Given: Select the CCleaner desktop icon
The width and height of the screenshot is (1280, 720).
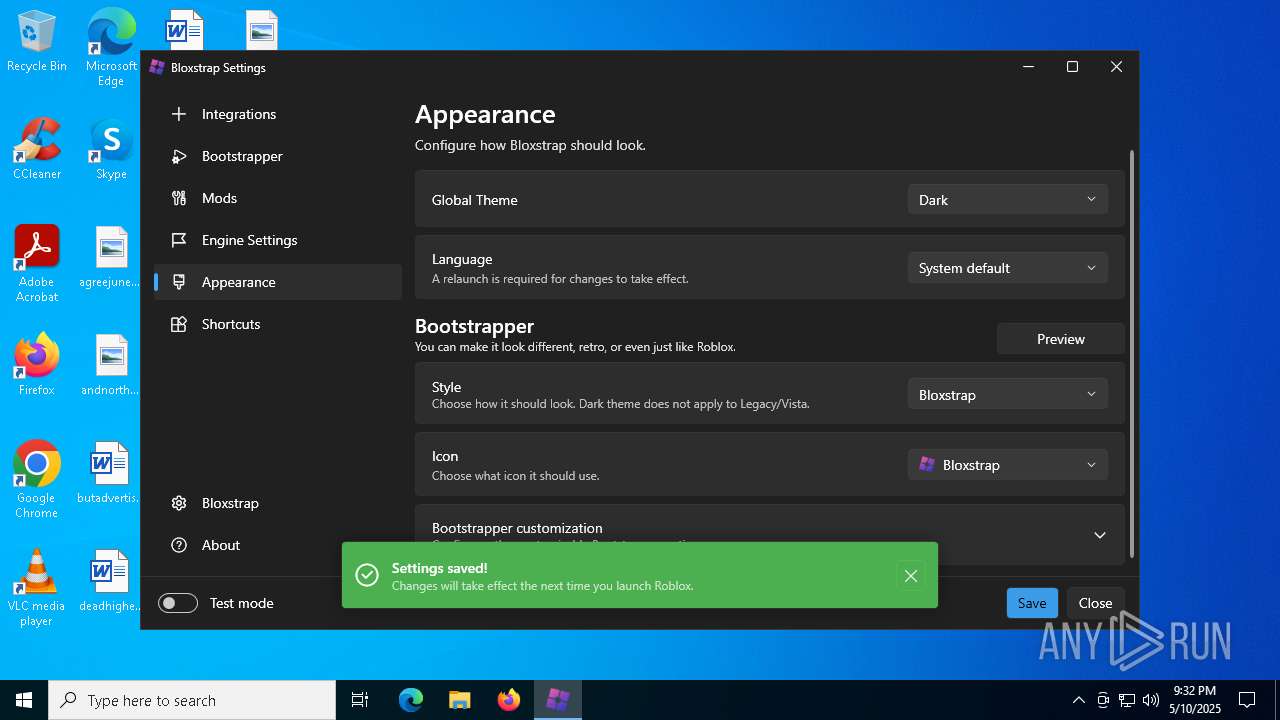Looking at the screenshot, I should pyautogui.click(x=37, y=150).
